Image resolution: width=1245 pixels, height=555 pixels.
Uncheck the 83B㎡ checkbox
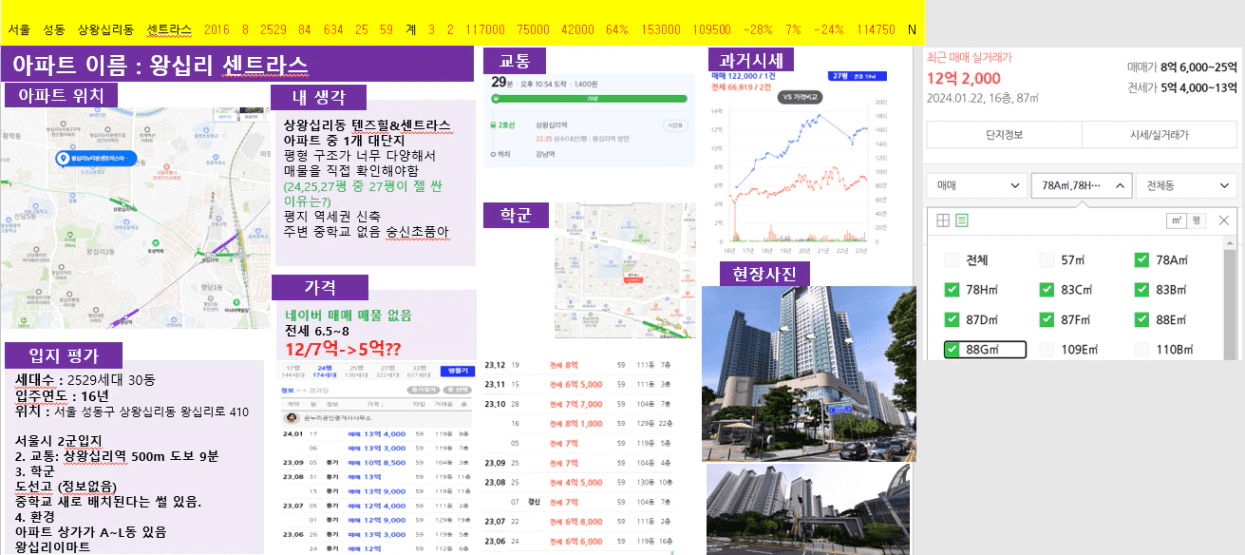click(1141, 290)
